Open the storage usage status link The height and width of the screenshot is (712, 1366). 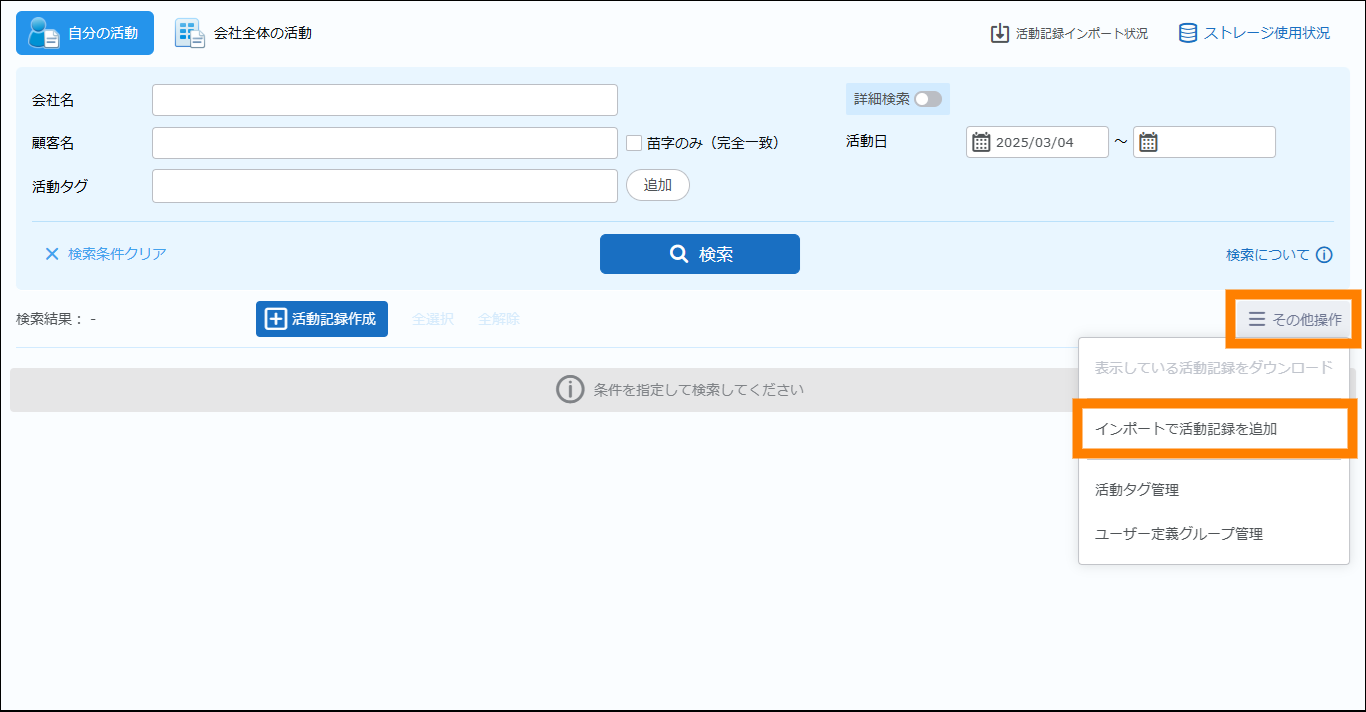[1254, 33]
